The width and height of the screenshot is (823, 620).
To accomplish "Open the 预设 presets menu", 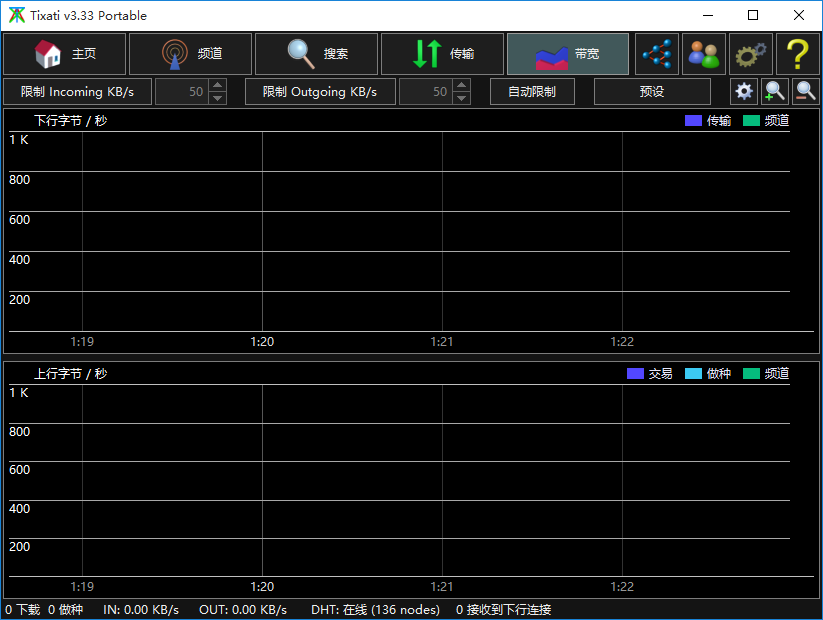I will tap(652, 91).
